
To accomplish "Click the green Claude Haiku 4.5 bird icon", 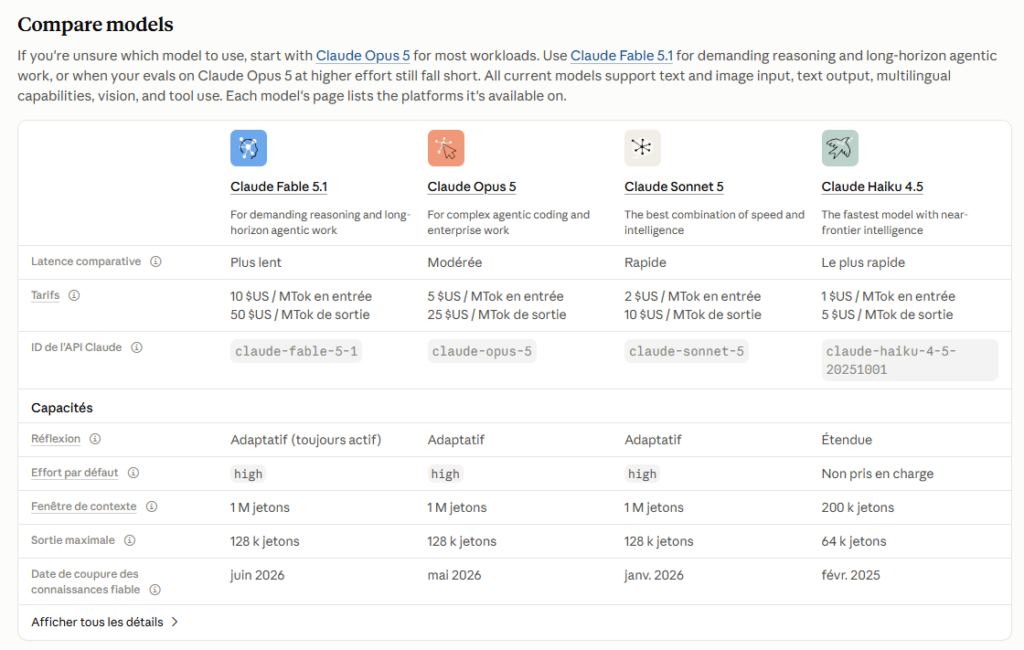I will click(x=840, y=148).
